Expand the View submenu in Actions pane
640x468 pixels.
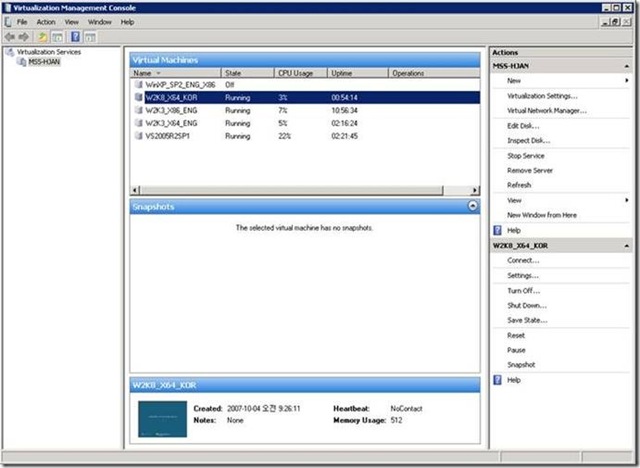pyautogui.click(x=627, y=200)
